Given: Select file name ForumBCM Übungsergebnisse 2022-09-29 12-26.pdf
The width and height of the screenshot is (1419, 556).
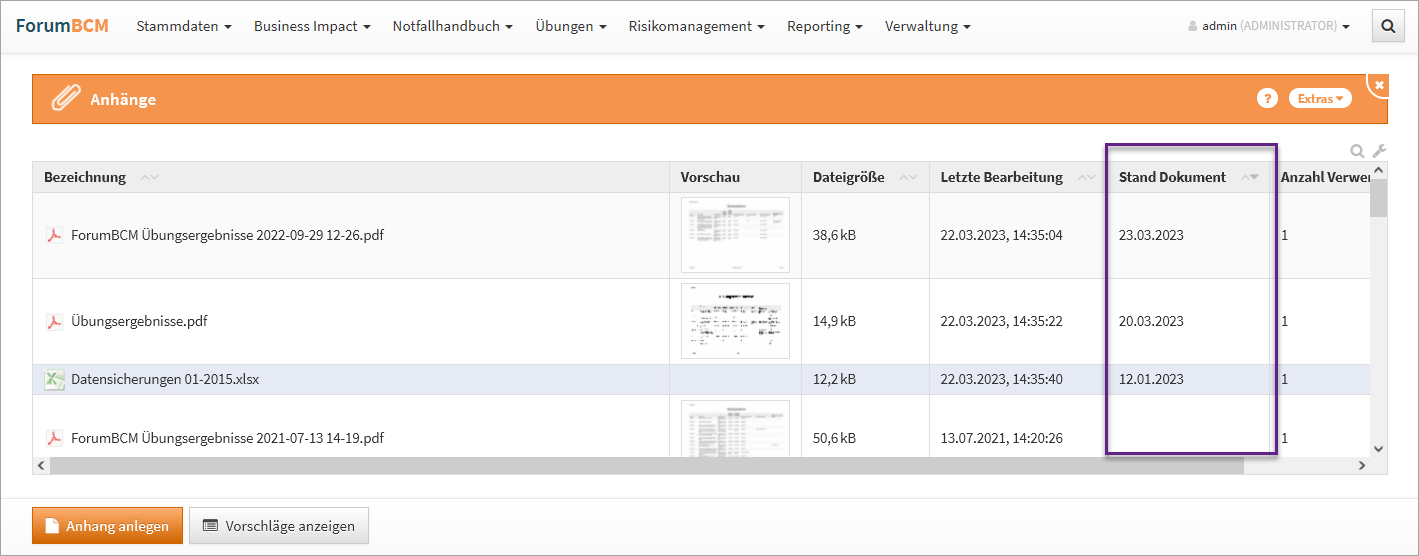Looking at the screenshot, I should 228,236.
